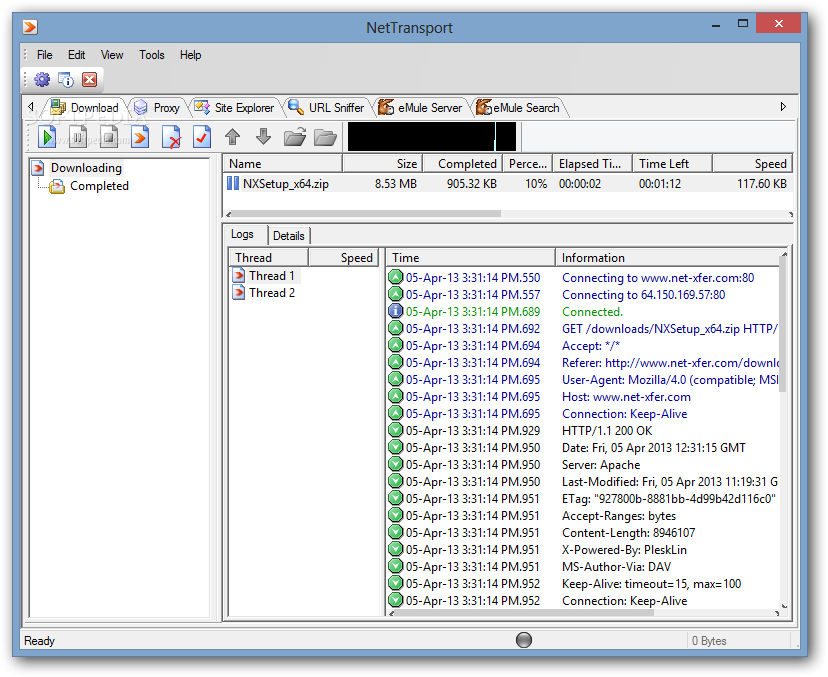Click the open folder with arrow icon
This screenshot has width=828, height=677.
click(295, 137)
